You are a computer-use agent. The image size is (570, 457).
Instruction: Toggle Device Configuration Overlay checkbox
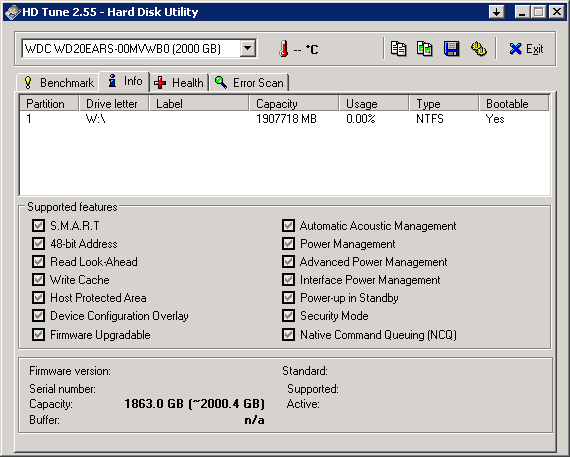pyautogui.click(x=38, y=315)
